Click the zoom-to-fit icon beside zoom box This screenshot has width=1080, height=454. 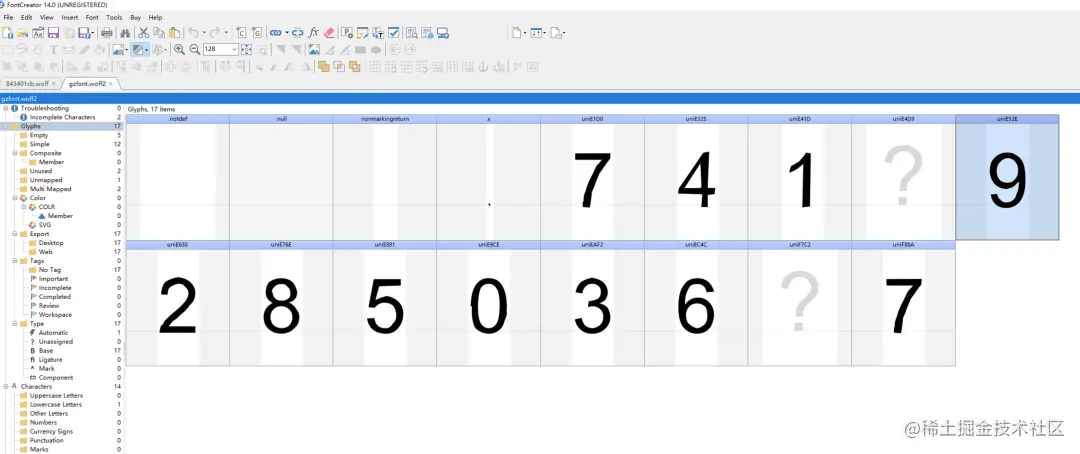246,50
